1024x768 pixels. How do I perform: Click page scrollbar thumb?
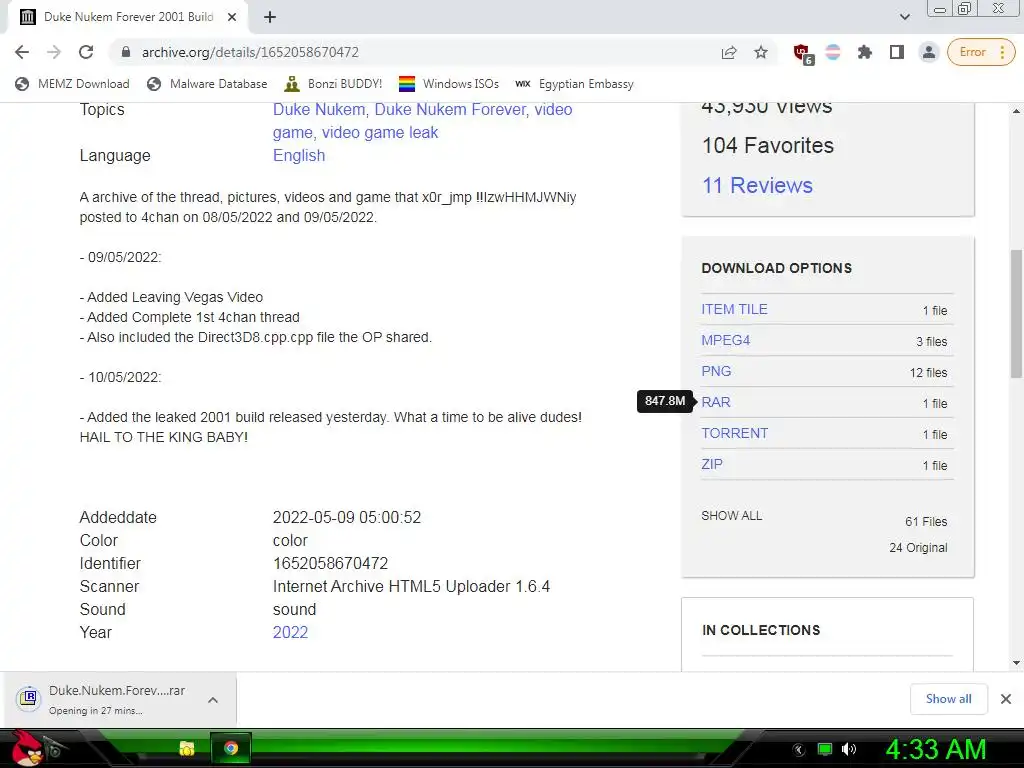coord(1016,313)
